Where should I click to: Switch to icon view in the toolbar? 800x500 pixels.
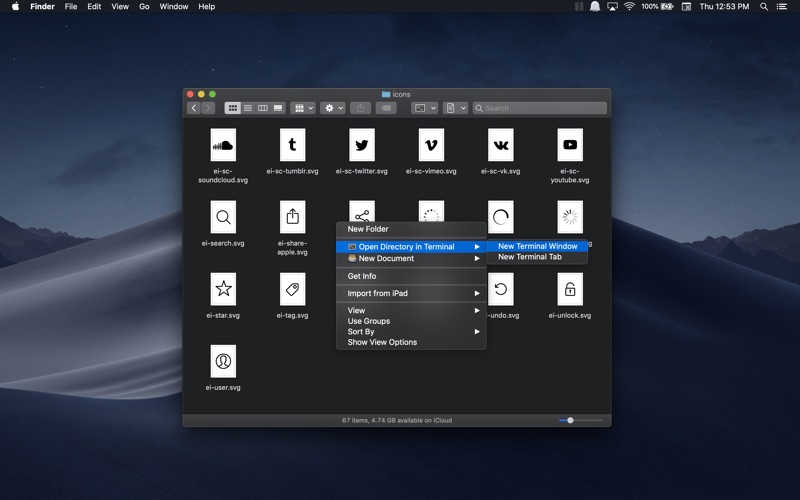click(232, 108)
